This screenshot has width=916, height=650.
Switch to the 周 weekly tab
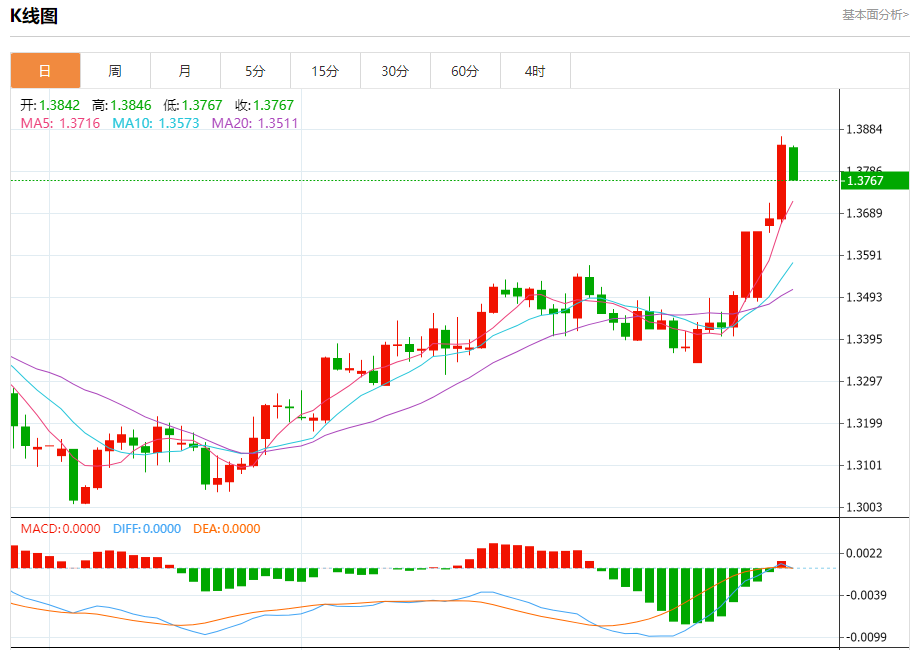115,71
